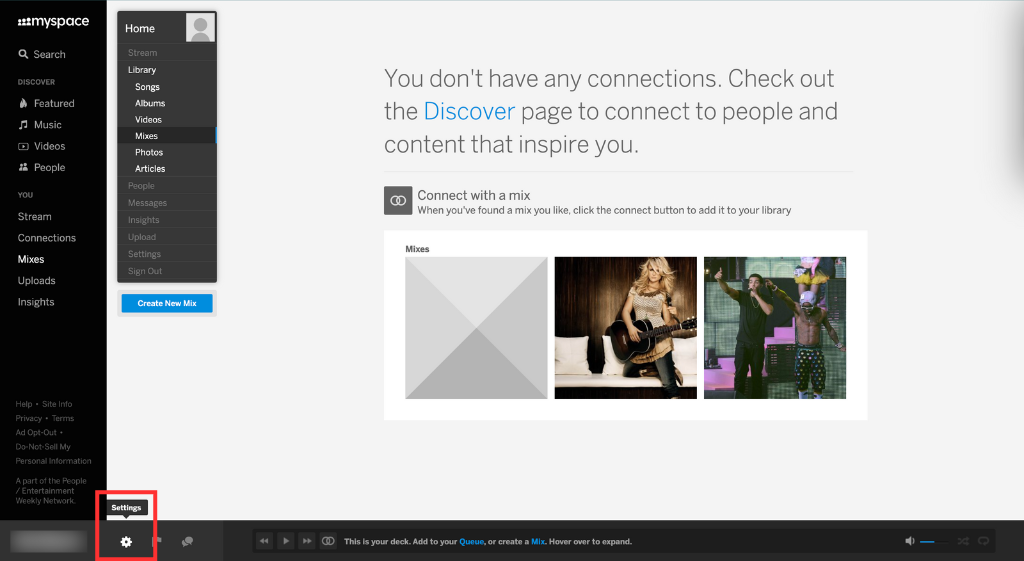
Task: Click Sign Out in the Home panel
Action: [167, 271]
